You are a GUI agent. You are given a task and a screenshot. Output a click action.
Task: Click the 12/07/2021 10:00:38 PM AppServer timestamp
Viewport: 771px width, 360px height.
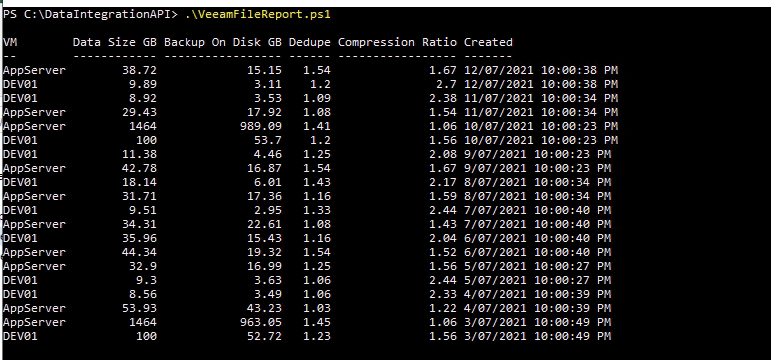tap(541, 70)
